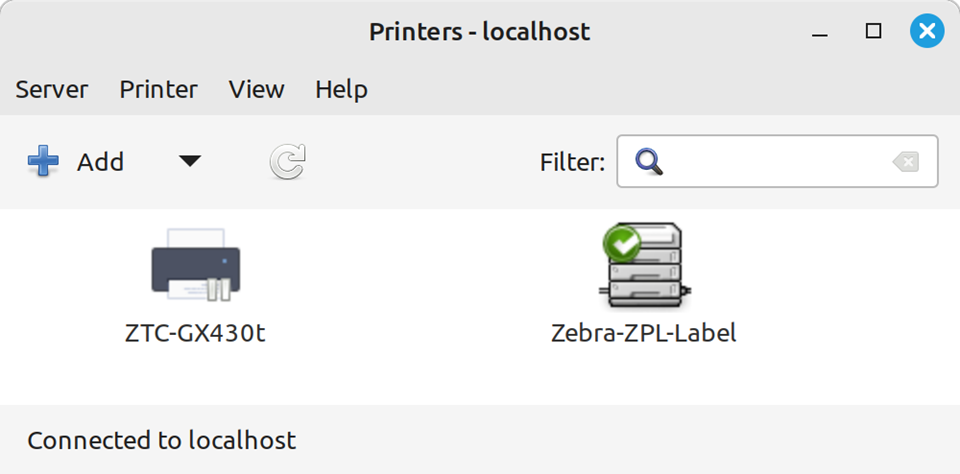Open the View menu
Viewport: 960px width, 474px height.
point(256,89)
